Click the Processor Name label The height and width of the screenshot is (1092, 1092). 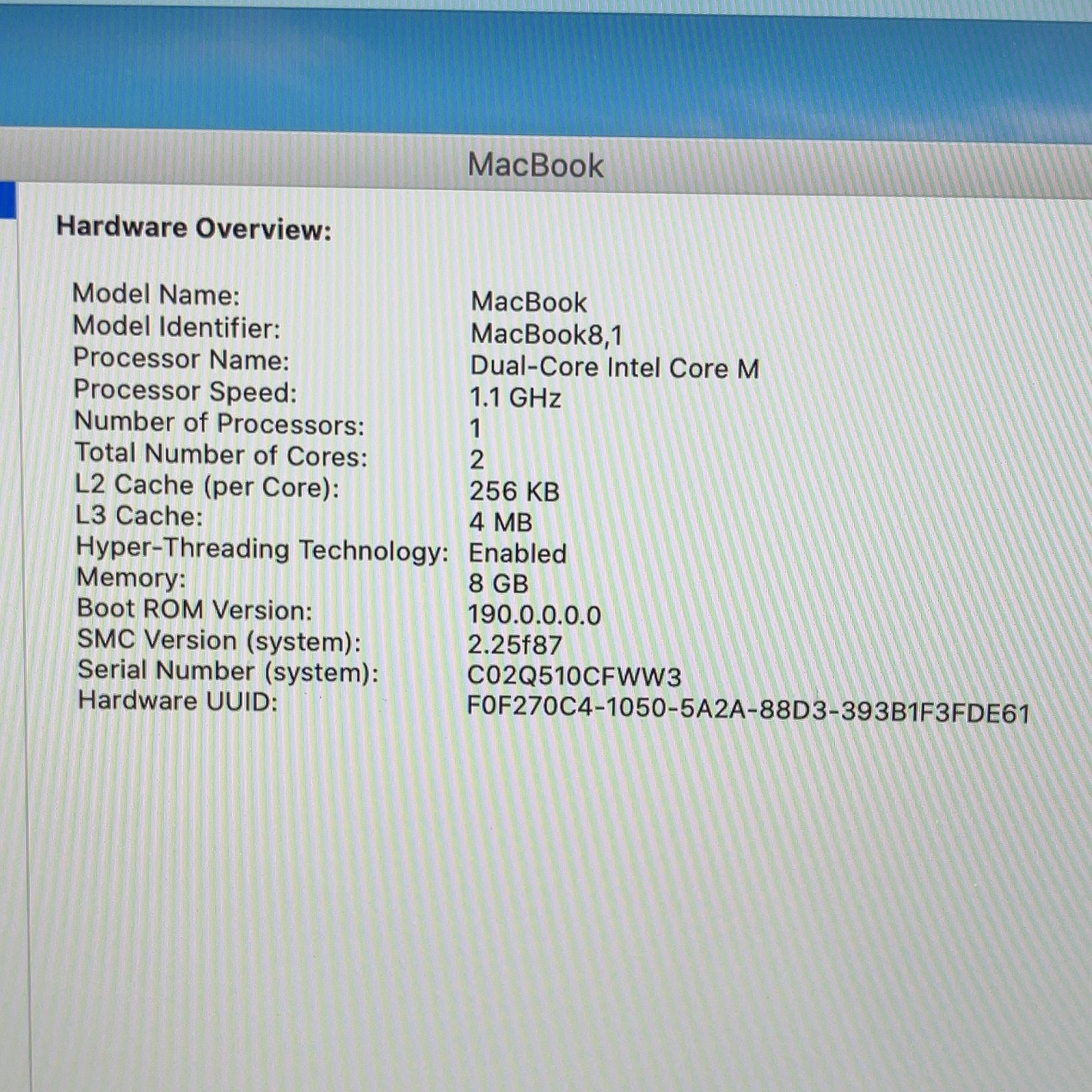point(181,358)
